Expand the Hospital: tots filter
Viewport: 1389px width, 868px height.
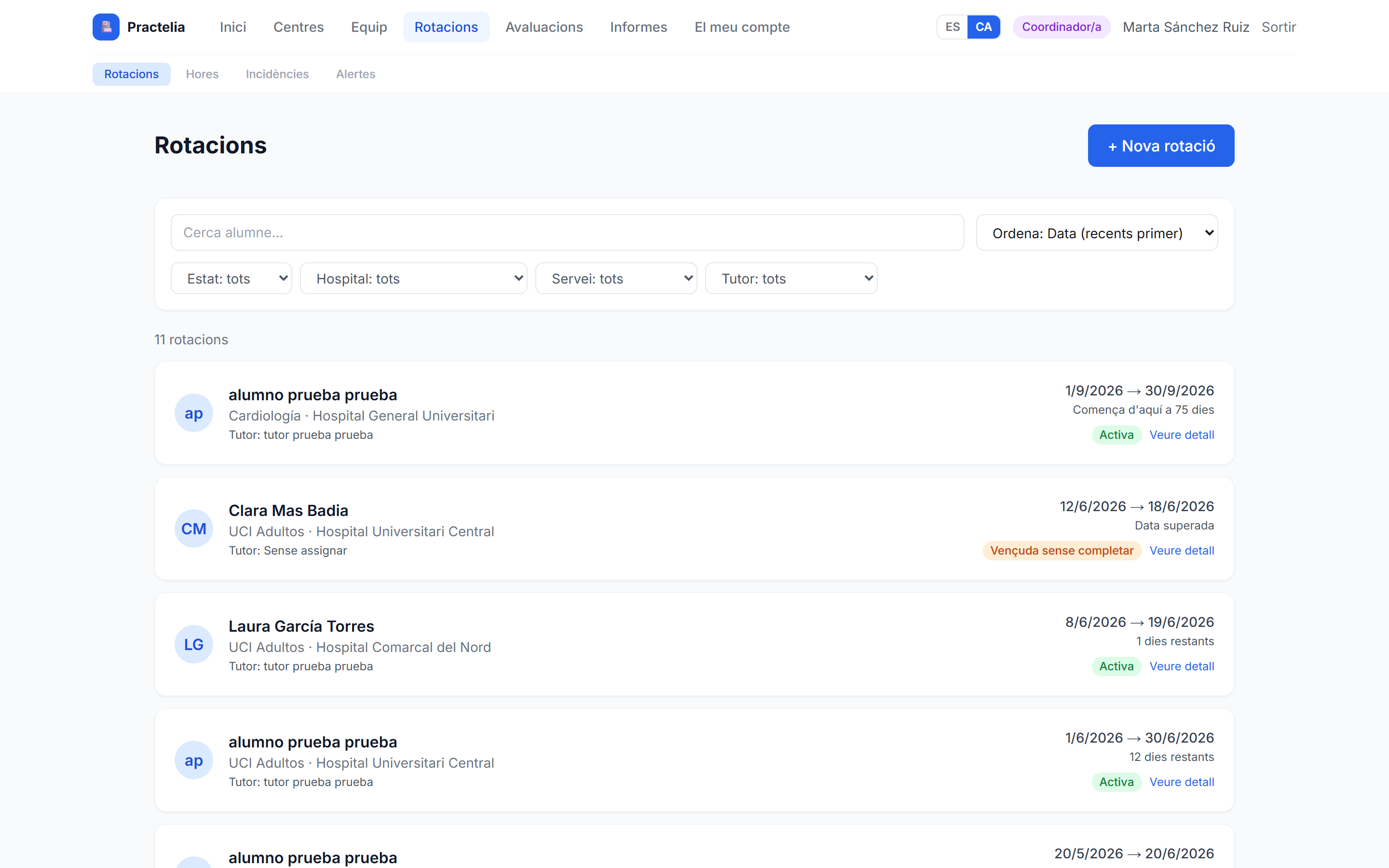coord(413,278)
